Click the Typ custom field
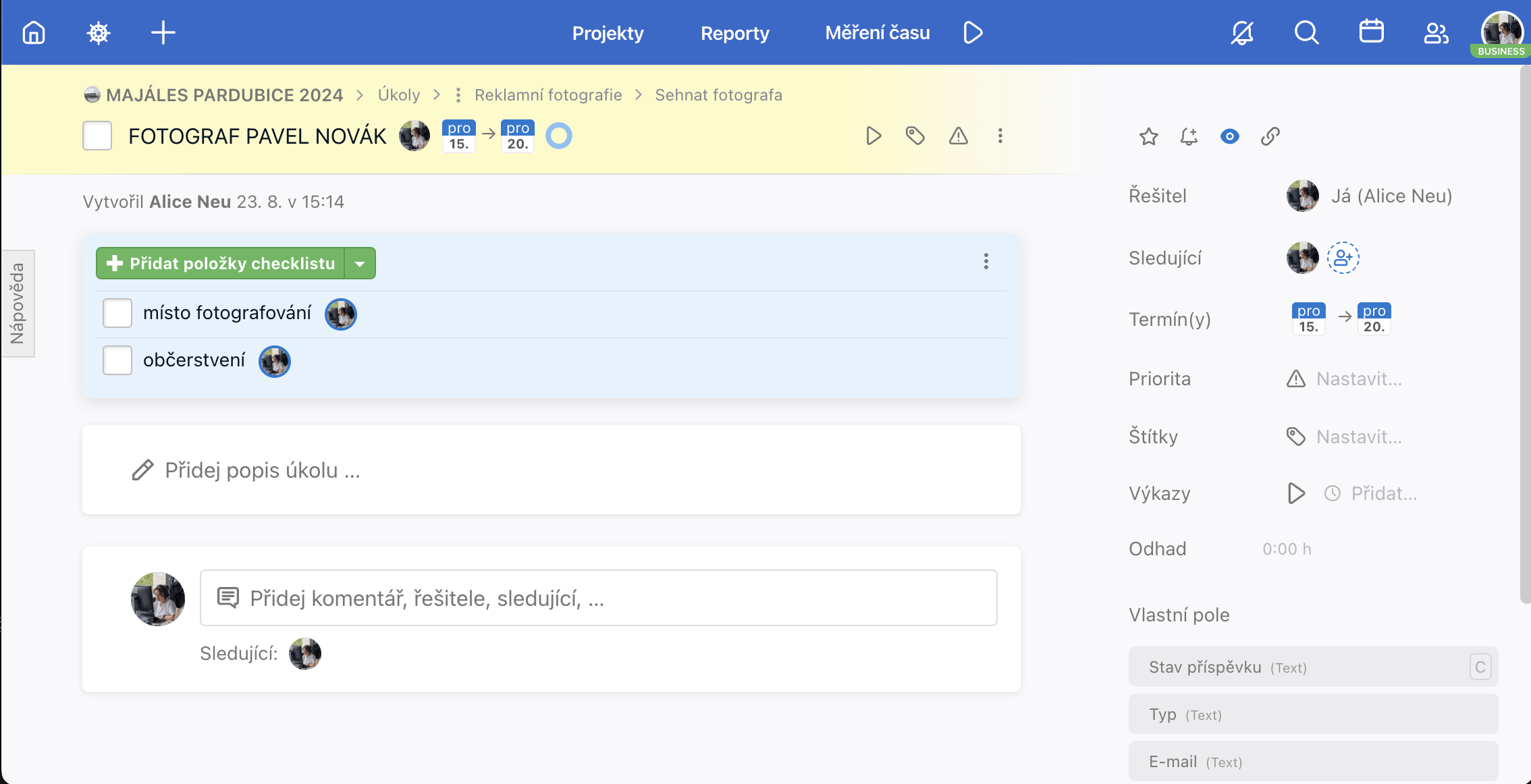Image resolution: width=1531 pixels, height=784 pixels. pyautogui.click(x=1313, y=714)
